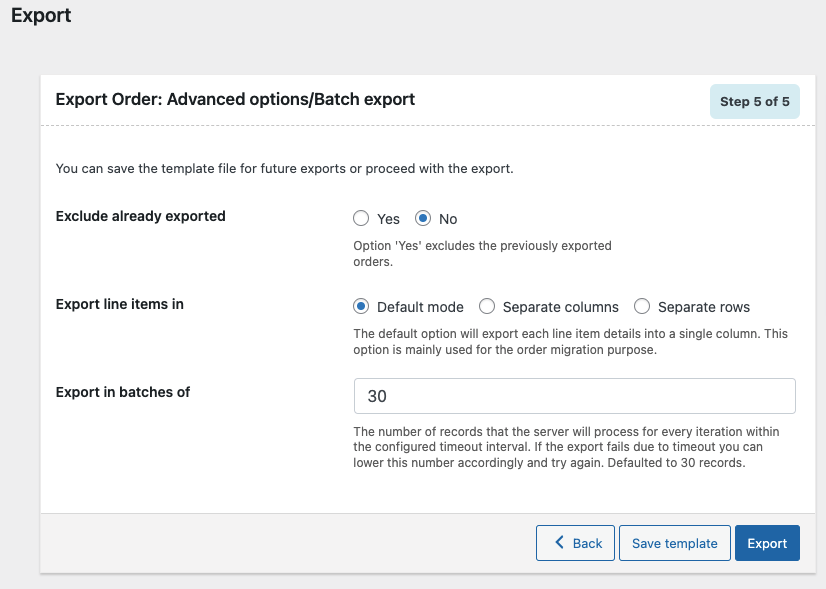This screenshot has width=826, height=589.
Task: Click the Save template button
Action: click(x=675, y=543)
